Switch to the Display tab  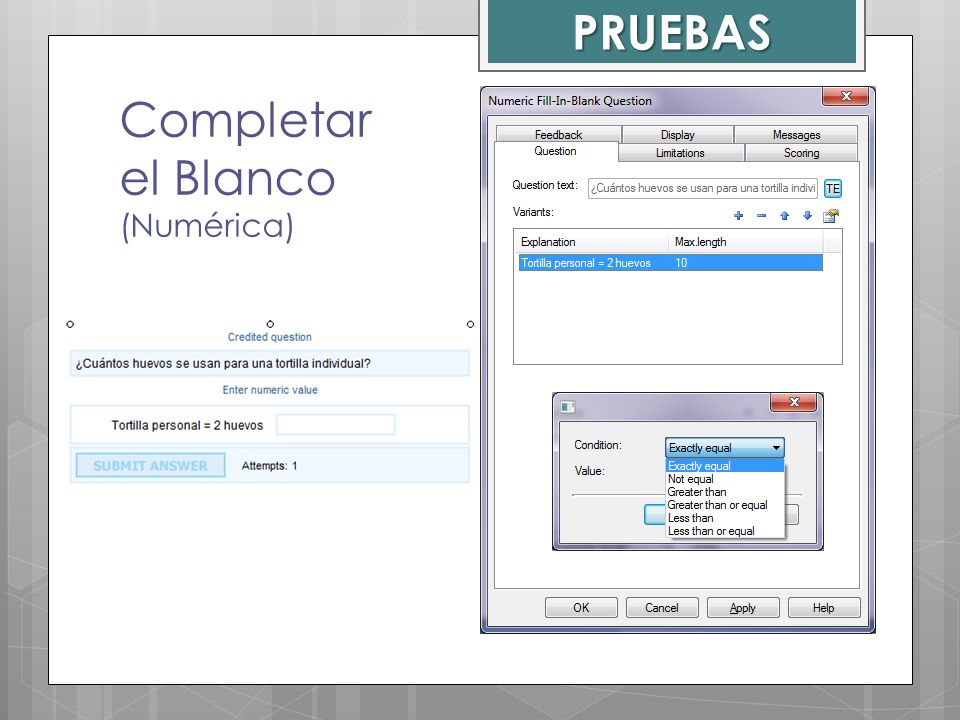click(678, 135)
